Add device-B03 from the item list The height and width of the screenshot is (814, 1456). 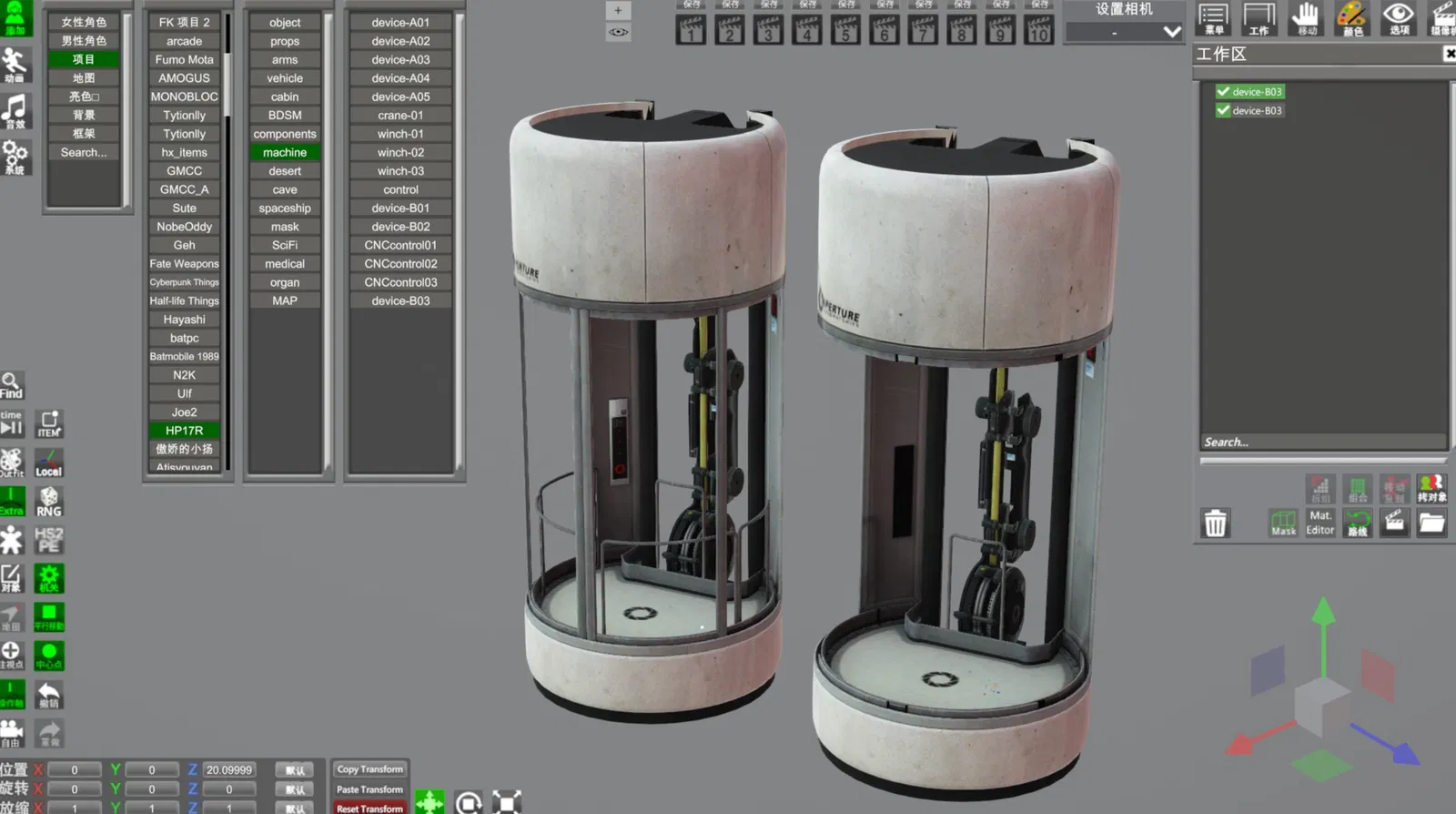point(401,300)
